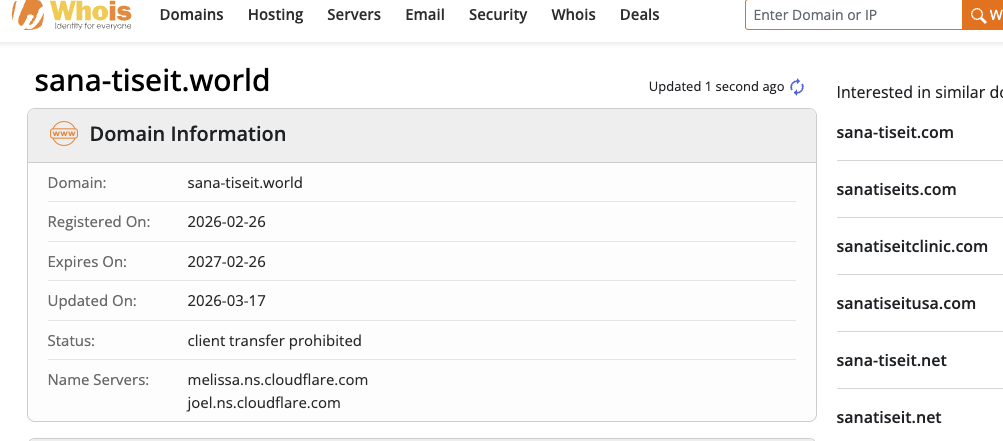The image size is (1003, 441).
Task: Open the Deals menu
Action: tap(639, 15)
